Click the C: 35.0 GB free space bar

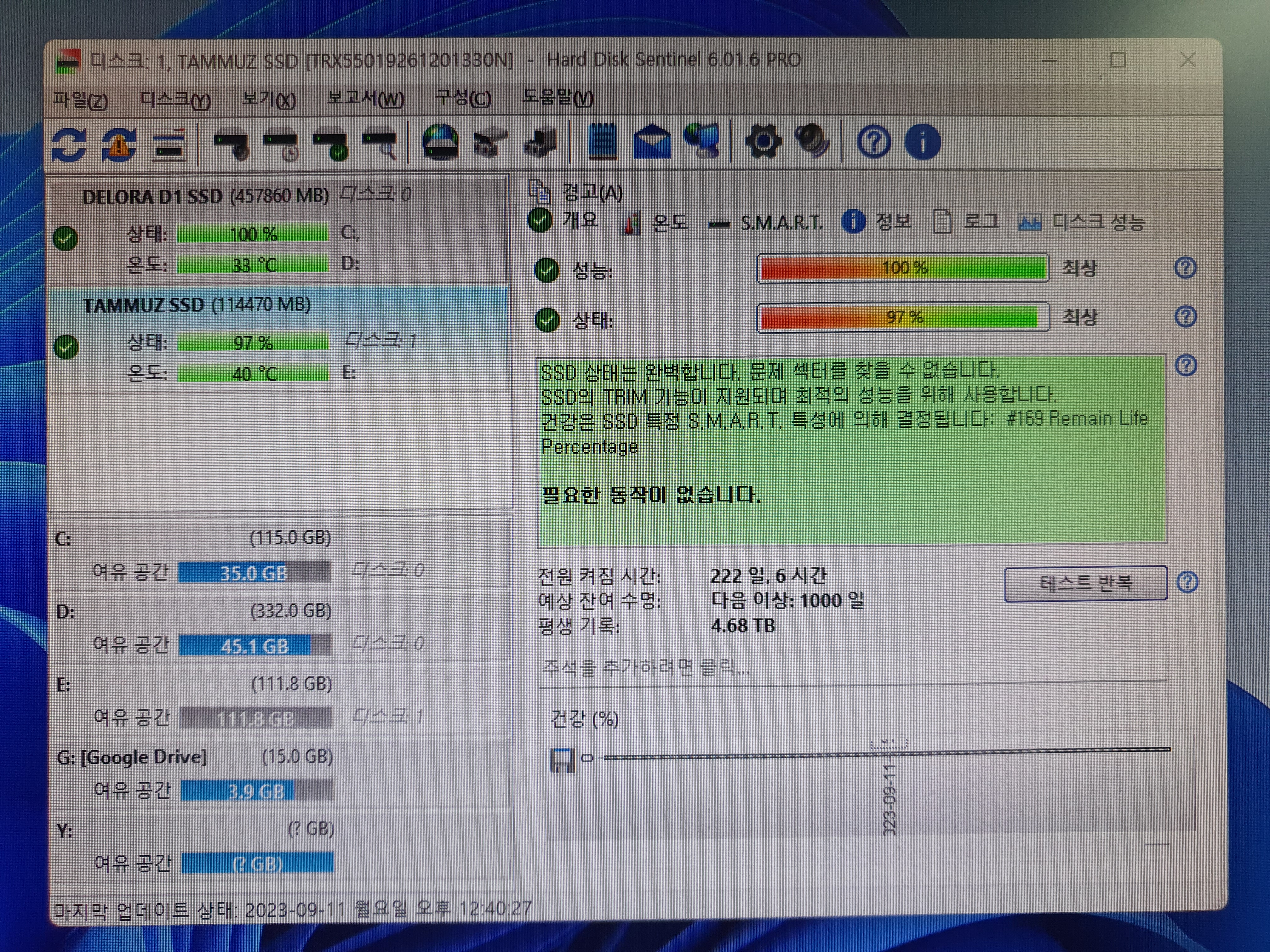(254, 573)
